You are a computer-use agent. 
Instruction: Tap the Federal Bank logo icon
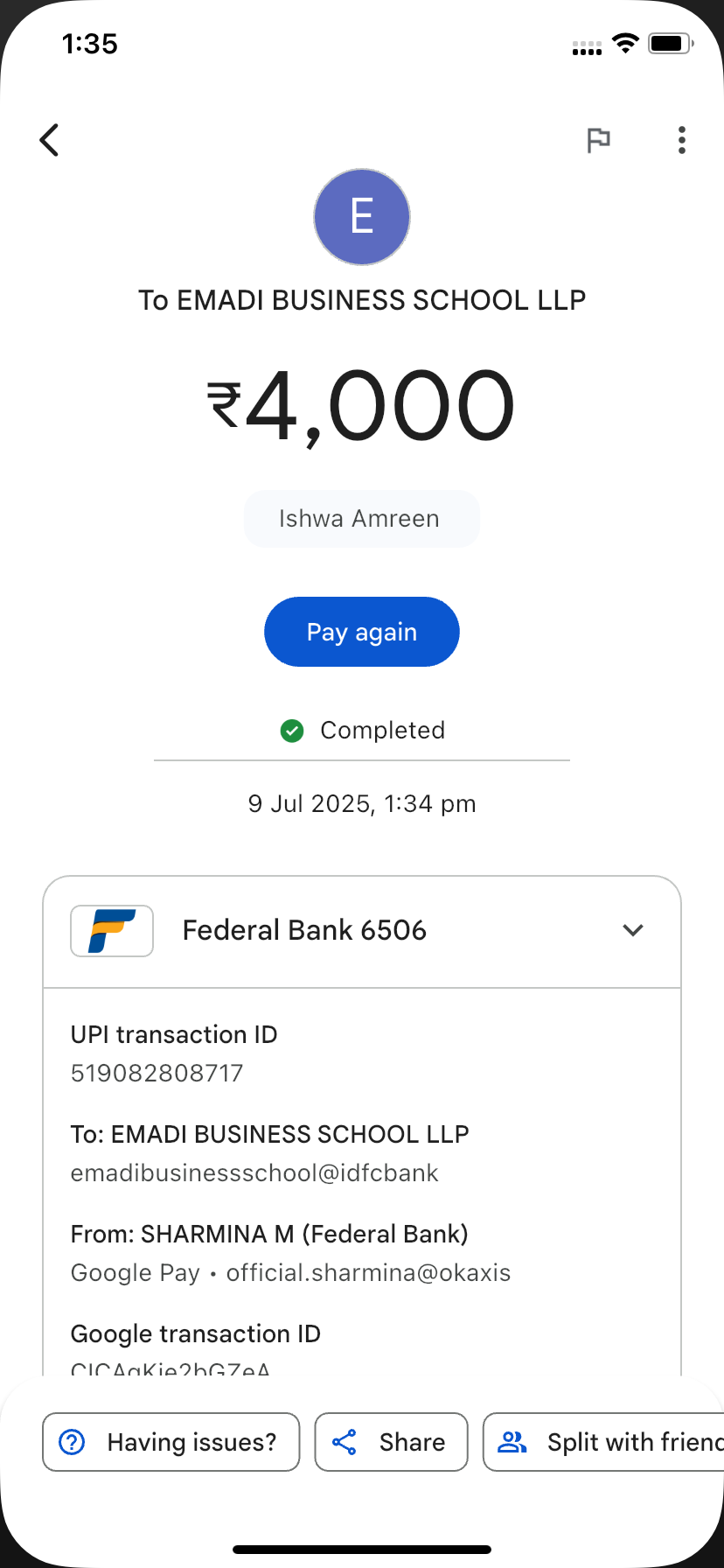pos(112,930)
